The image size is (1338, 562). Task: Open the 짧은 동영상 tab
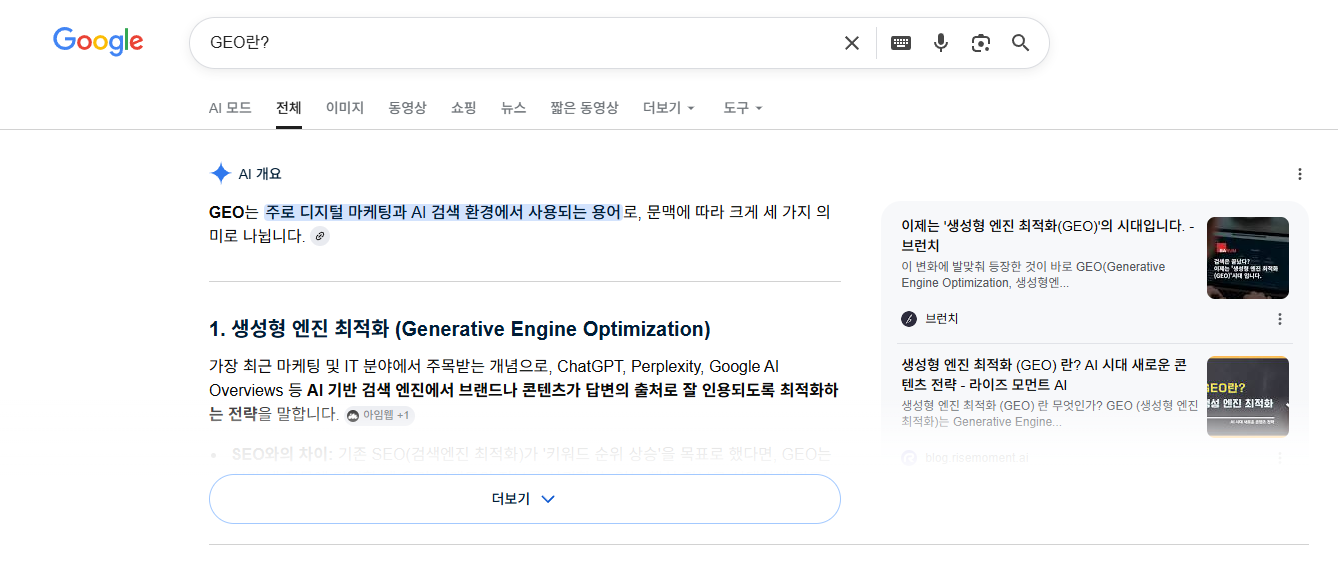[x=584, y=108]
